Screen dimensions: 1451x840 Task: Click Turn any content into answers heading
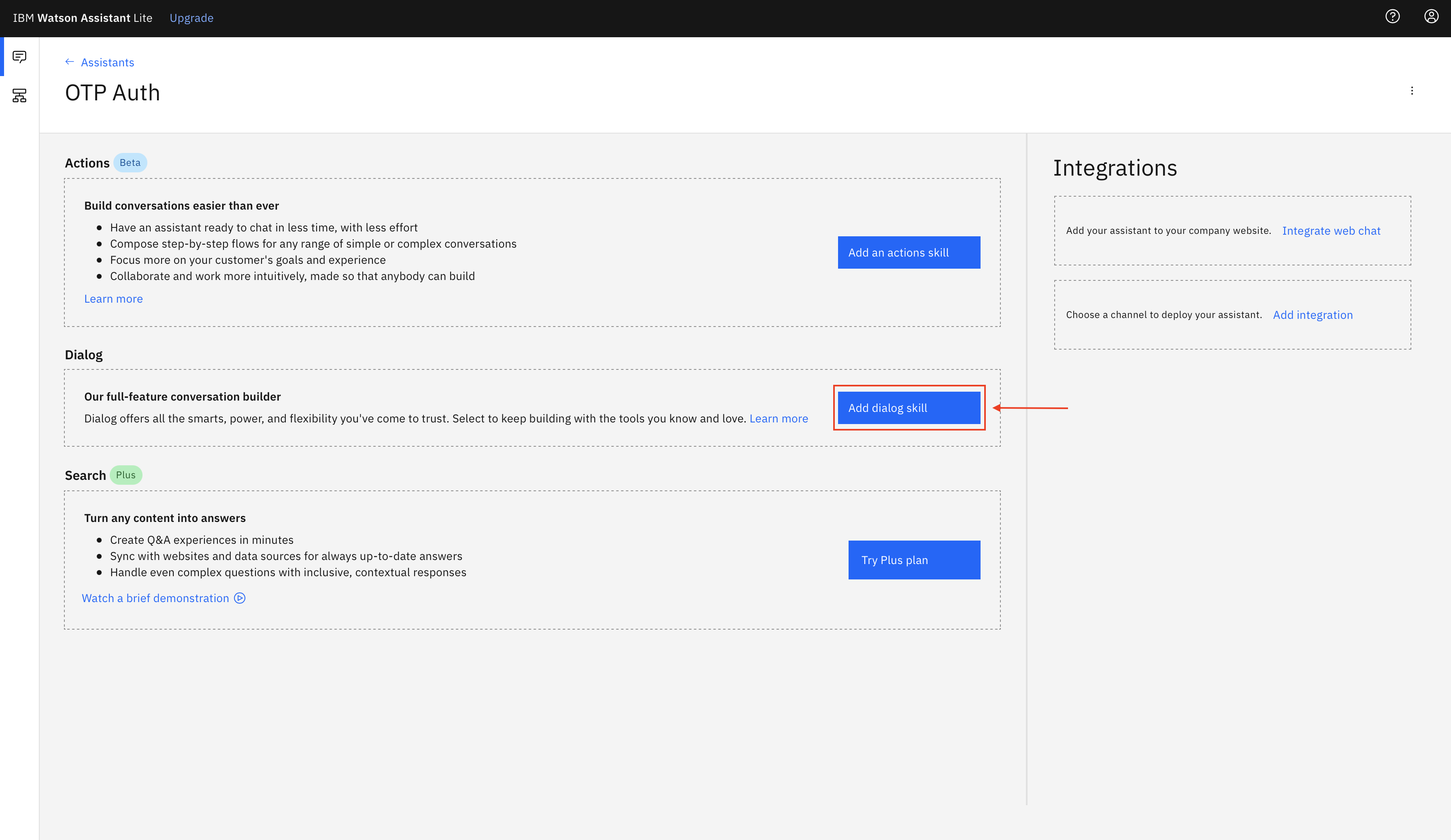pos(165,518)
